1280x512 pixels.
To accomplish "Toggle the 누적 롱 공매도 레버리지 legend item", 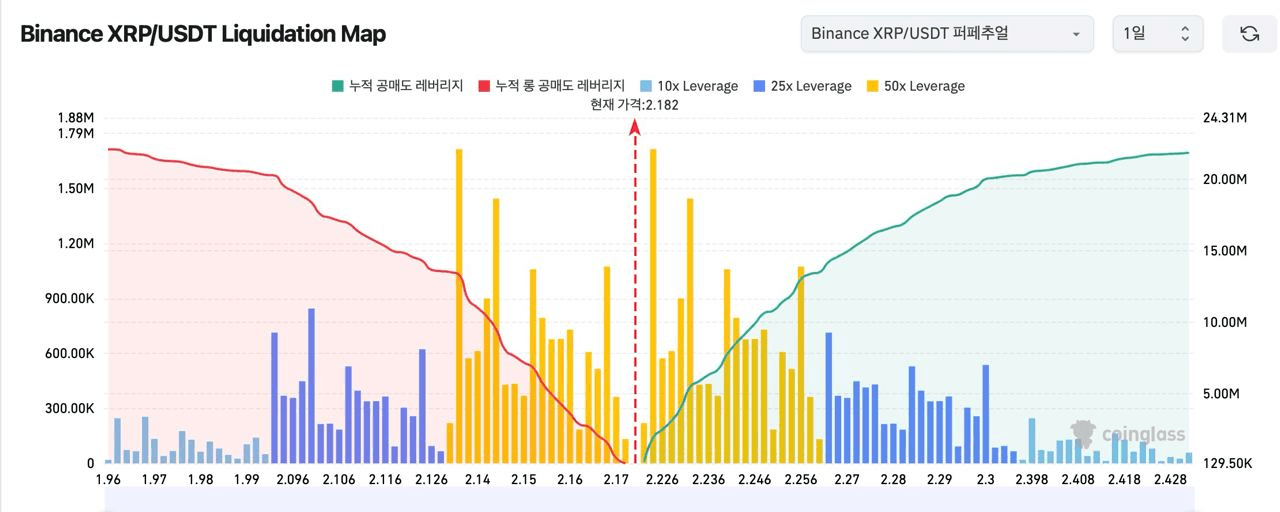I will click(551, 86).
